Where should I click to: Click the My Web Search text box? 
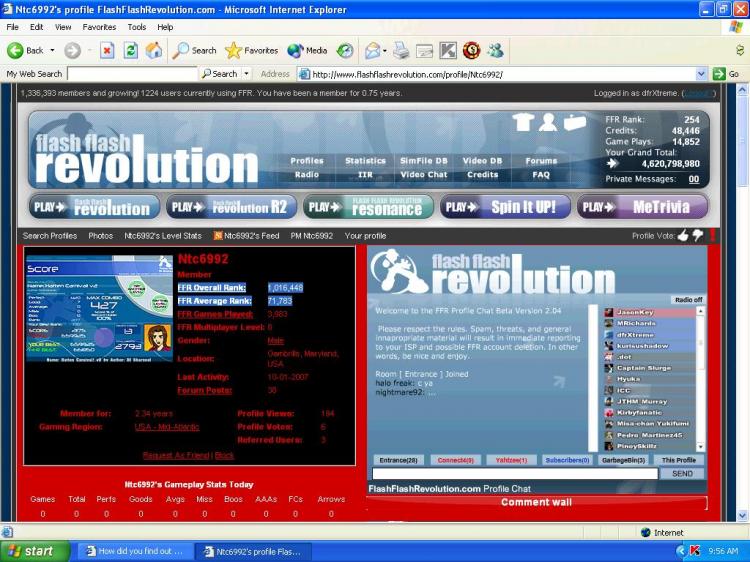click(132, 74)
